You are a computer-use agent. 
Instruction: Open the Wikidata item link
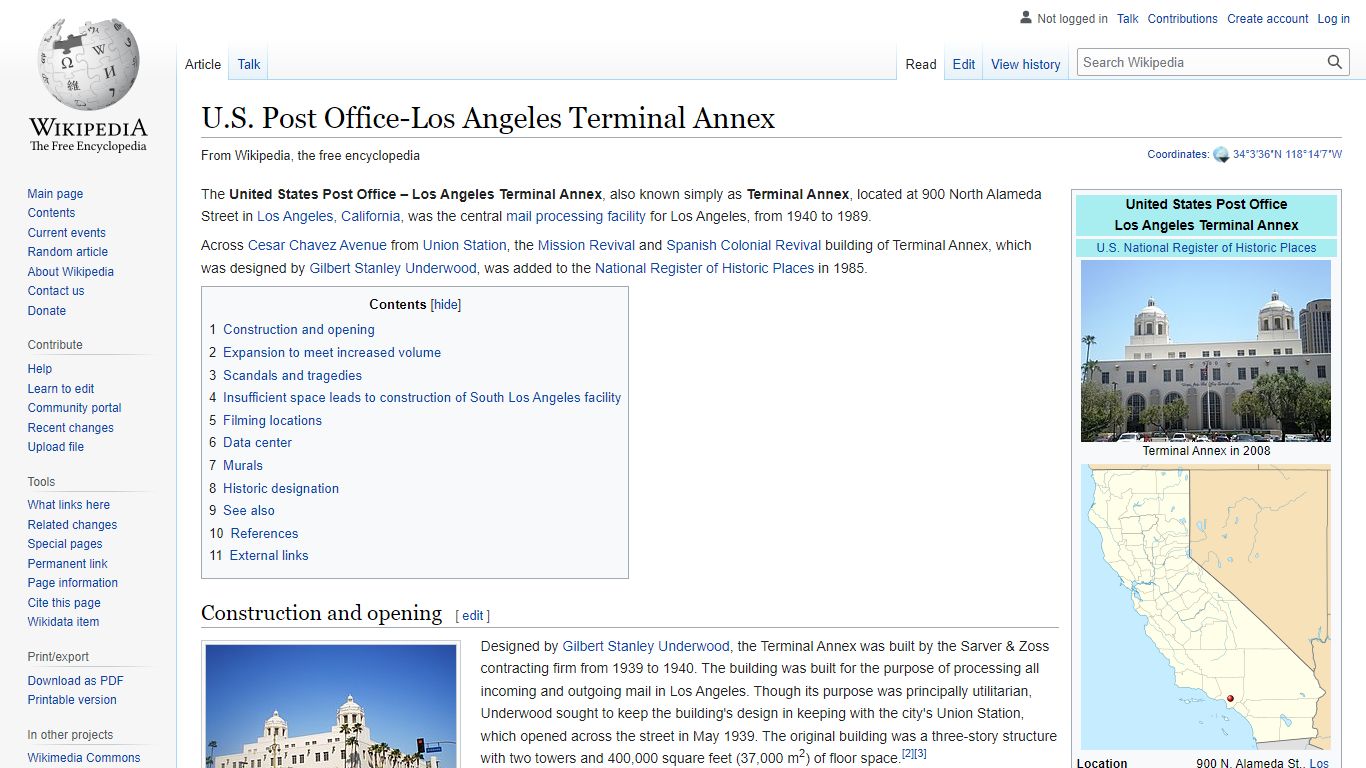click(x=63, y=622)
